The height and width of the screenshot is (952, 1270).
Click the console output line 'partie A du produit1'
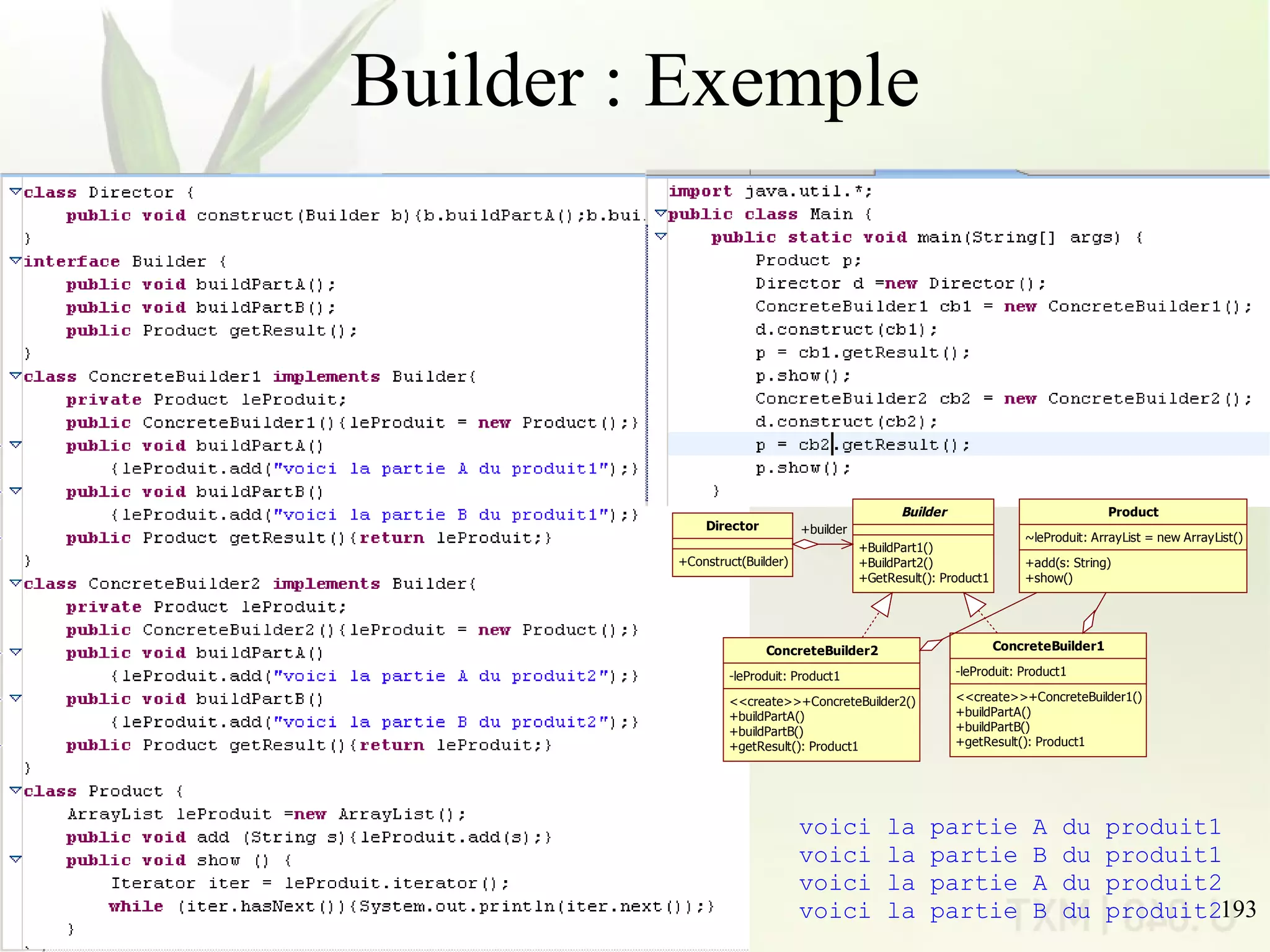pyautogui.click(x=1009, y=827)
